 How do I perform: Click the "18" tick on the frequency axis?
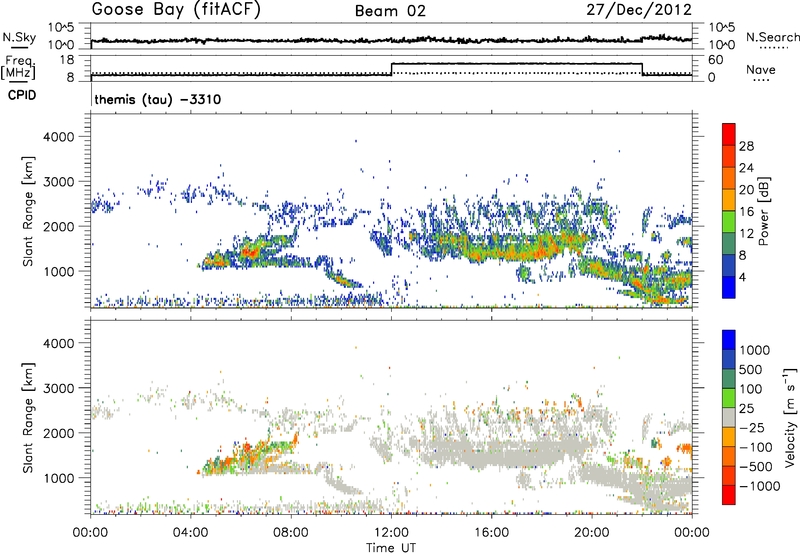(67, 60)
